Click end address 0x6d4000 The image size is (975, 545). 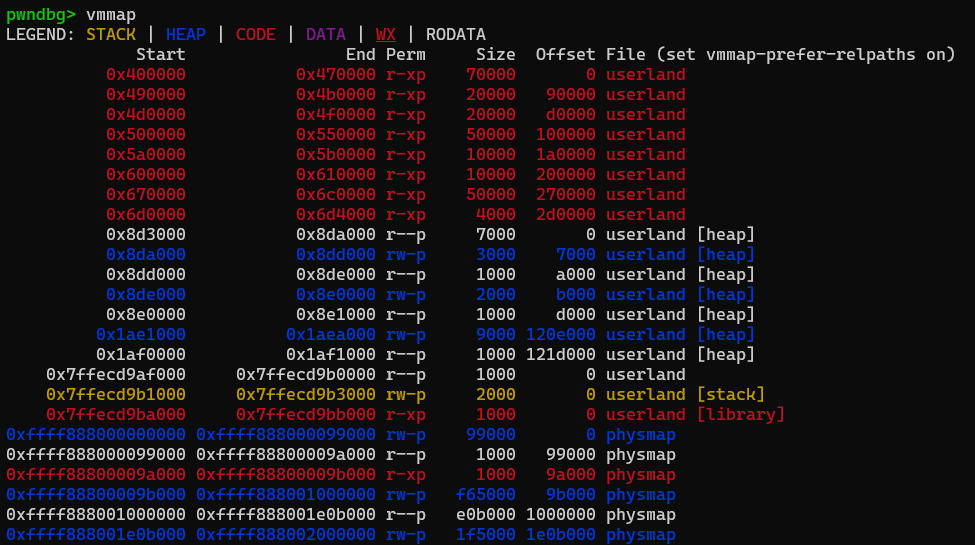pyautogui.click(x=336, y=214)
